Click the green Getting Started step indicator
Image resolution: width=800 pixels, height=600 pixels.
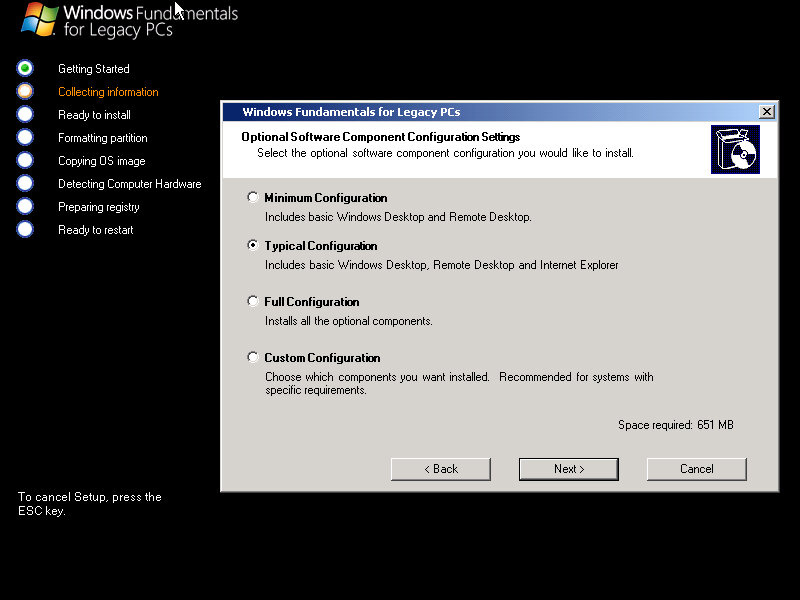tap(25, 68)
